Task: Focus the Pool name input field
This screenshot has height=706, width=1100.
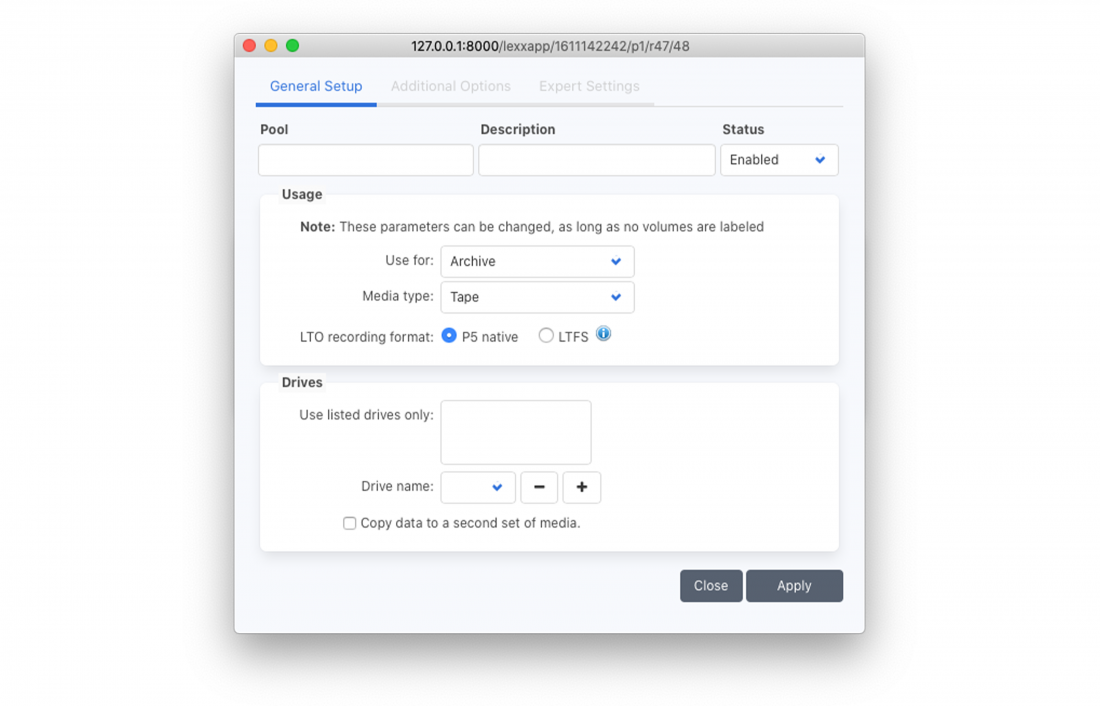Action: click(365, 160)
